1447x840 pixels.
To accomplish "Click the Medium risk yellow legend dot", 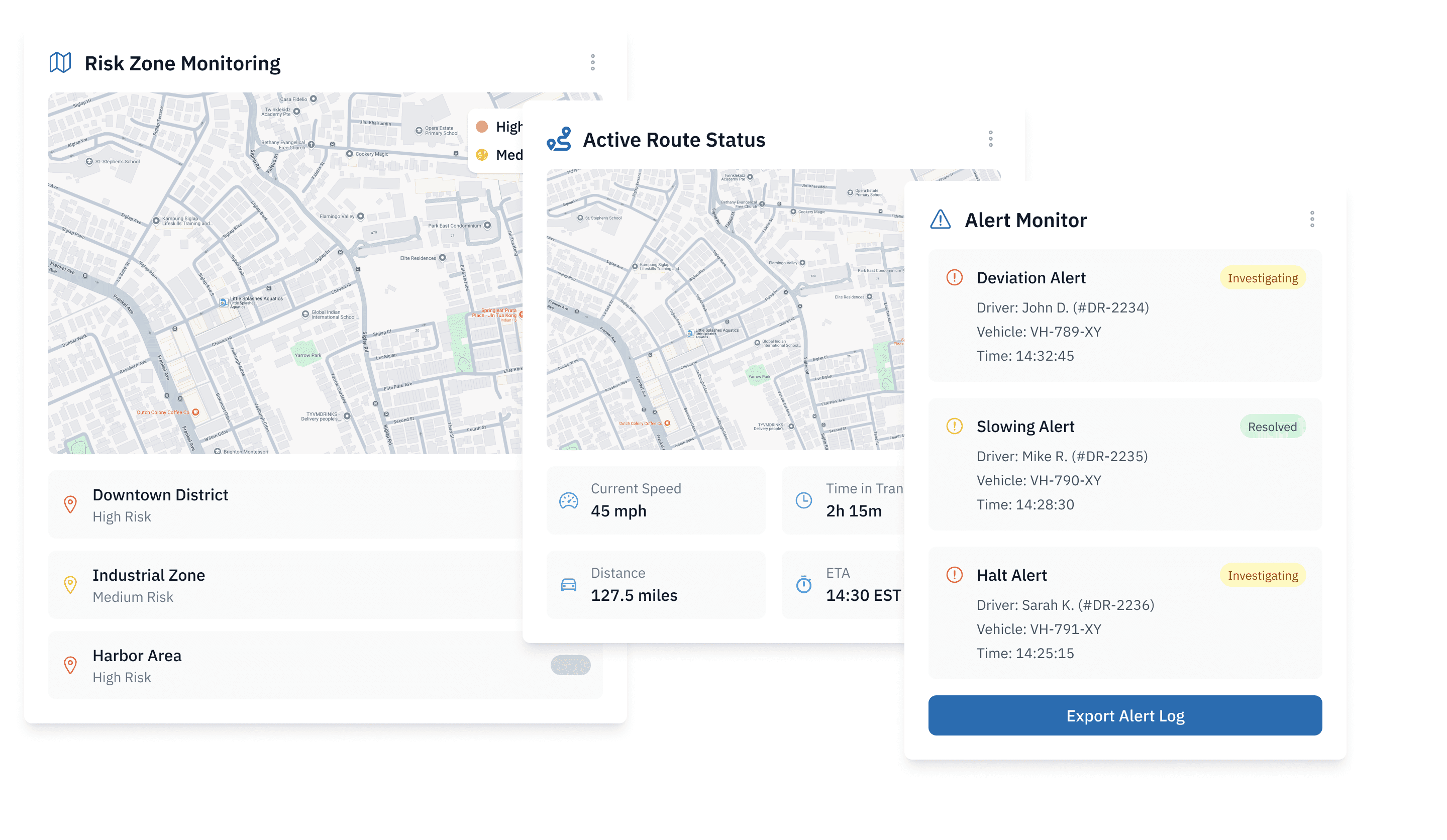I will pos(482,155).
